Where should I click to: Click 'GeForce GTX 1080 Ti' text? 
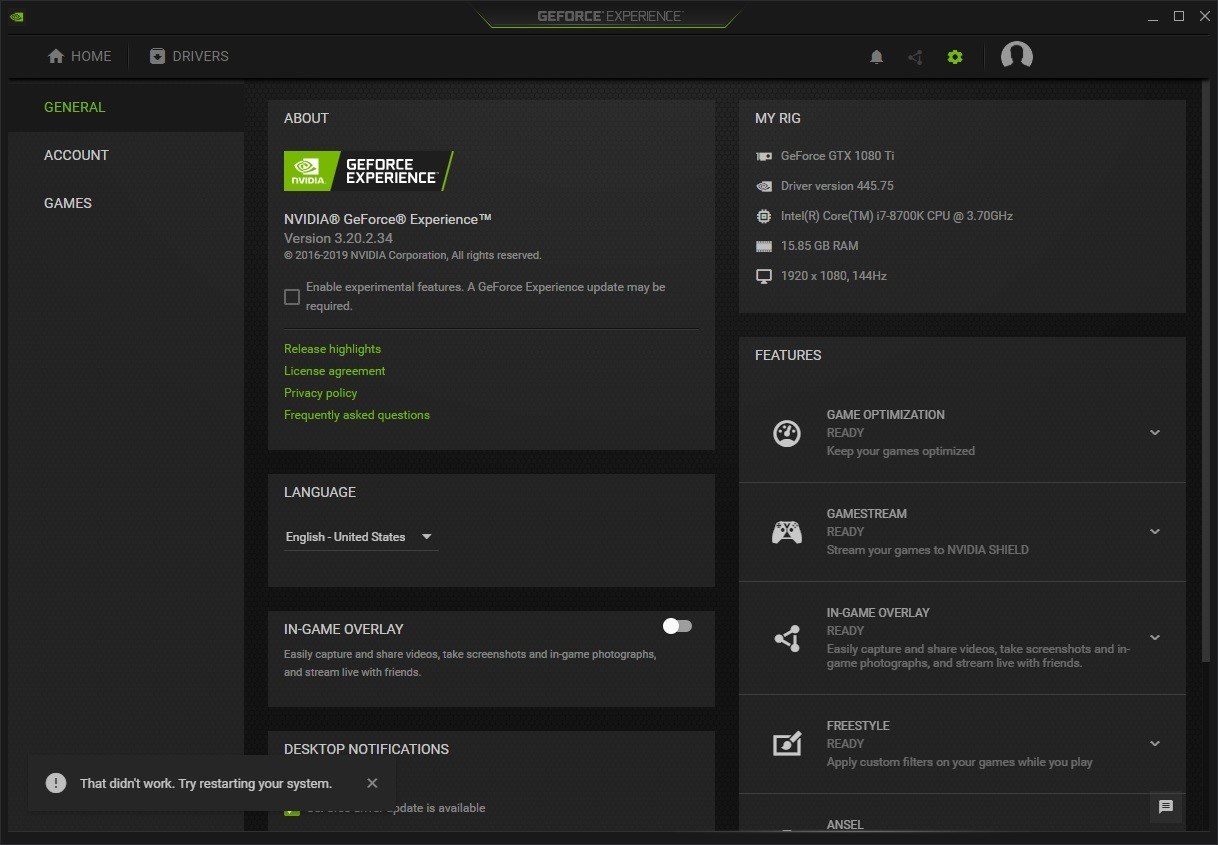(838, 156)
